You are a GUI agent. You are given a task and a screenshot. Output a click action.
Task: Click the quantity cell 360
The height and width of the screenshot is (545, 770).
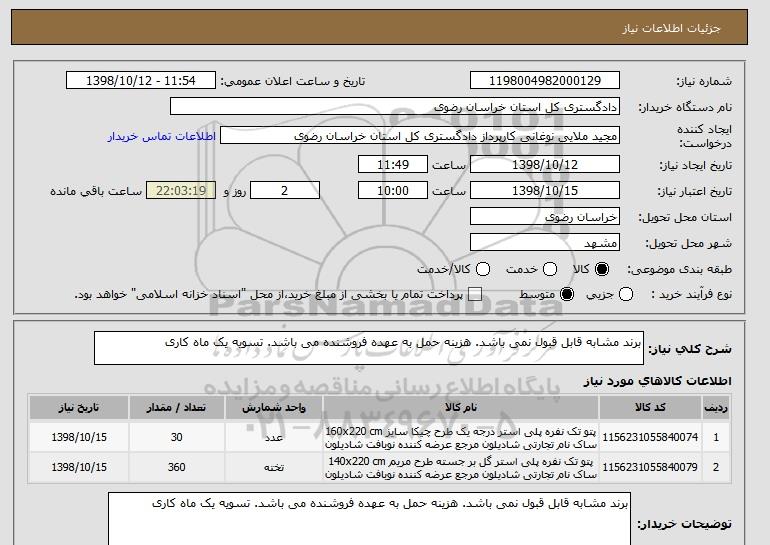tap(176, 467)
